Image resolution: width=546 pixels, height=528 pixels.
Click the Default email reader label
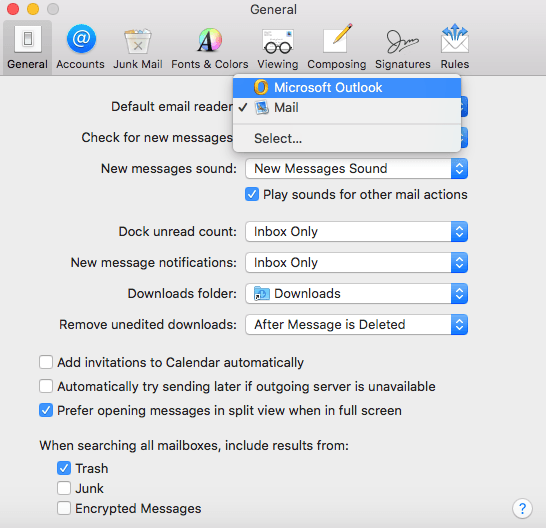[172, 107]
